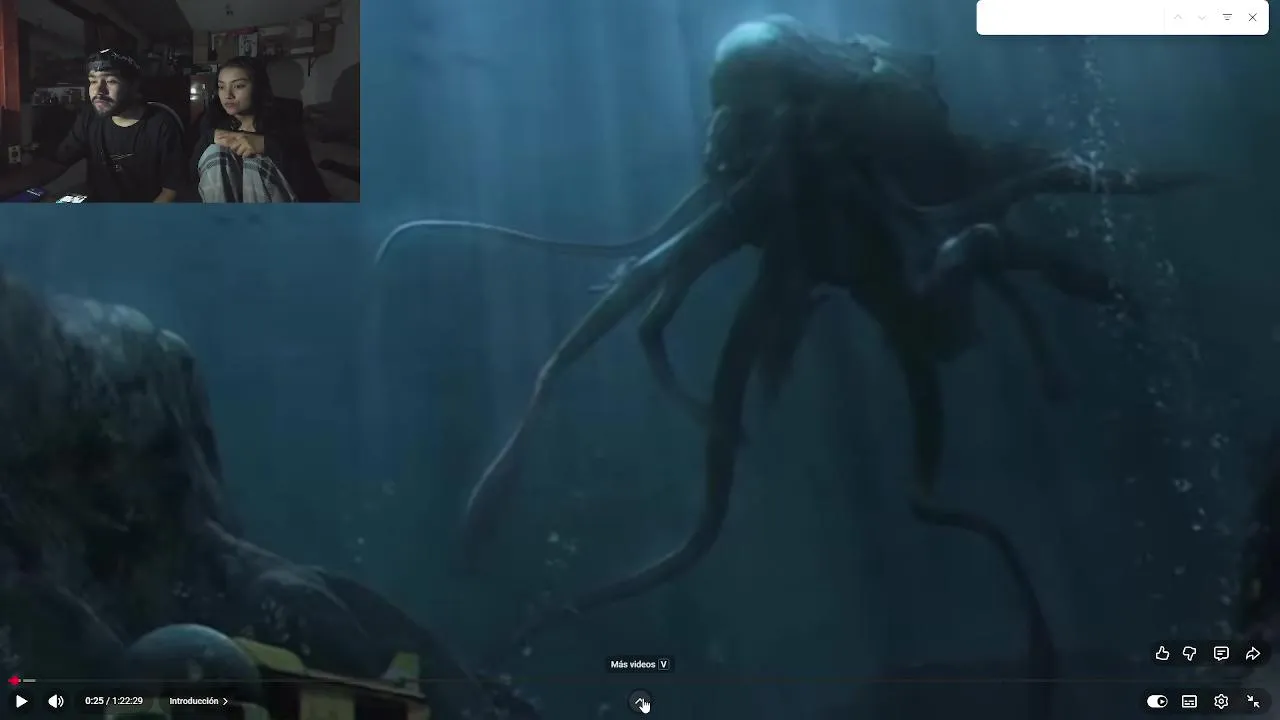Click inside the find bar text field
Screen dimensions: 1280x720
pos(1072,18)
